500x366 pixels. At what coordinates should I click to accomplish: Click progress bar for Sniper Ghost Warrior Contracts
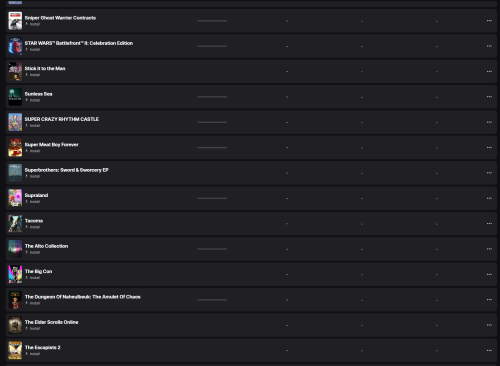212,21
